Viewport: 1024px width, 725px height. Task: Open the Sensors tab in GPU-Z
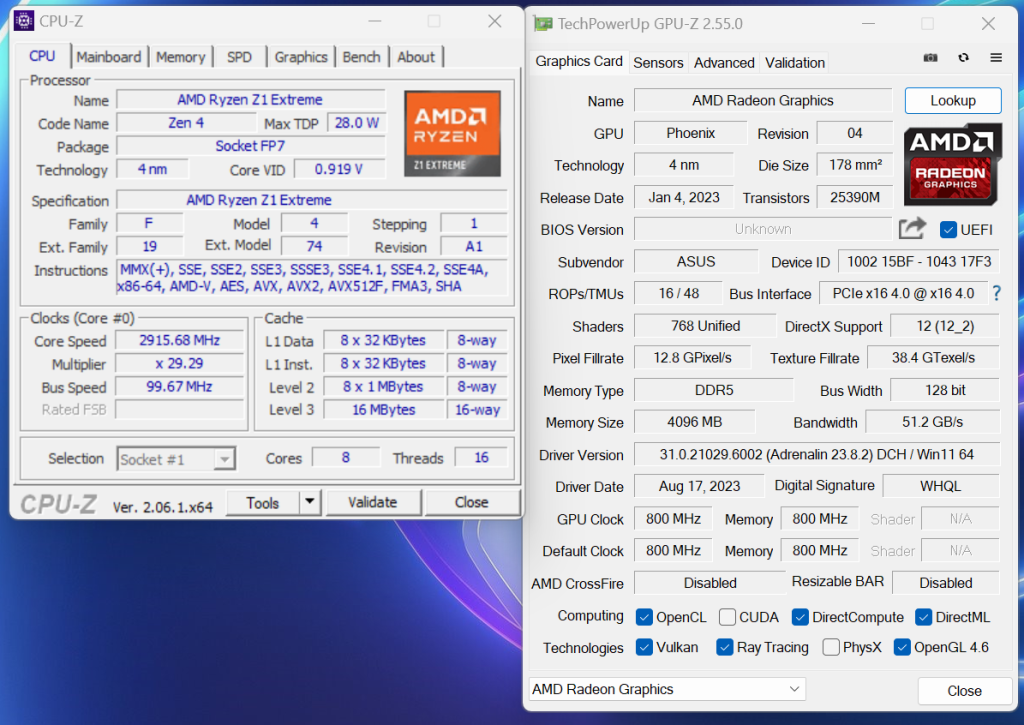click(658, 62)
